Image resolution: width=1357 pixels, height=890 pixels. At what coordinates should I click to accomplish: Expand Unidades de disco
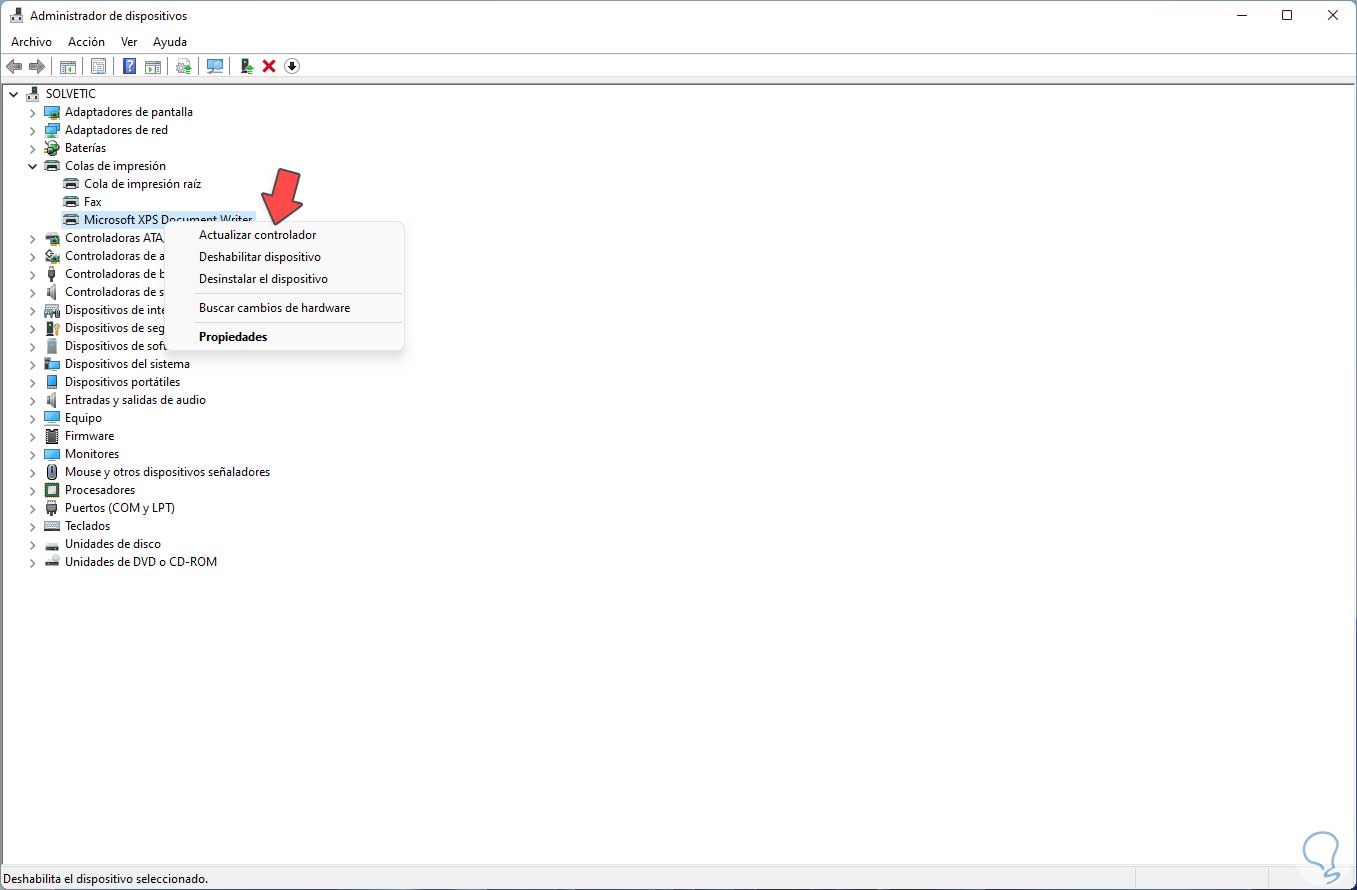tap(32, 544)
